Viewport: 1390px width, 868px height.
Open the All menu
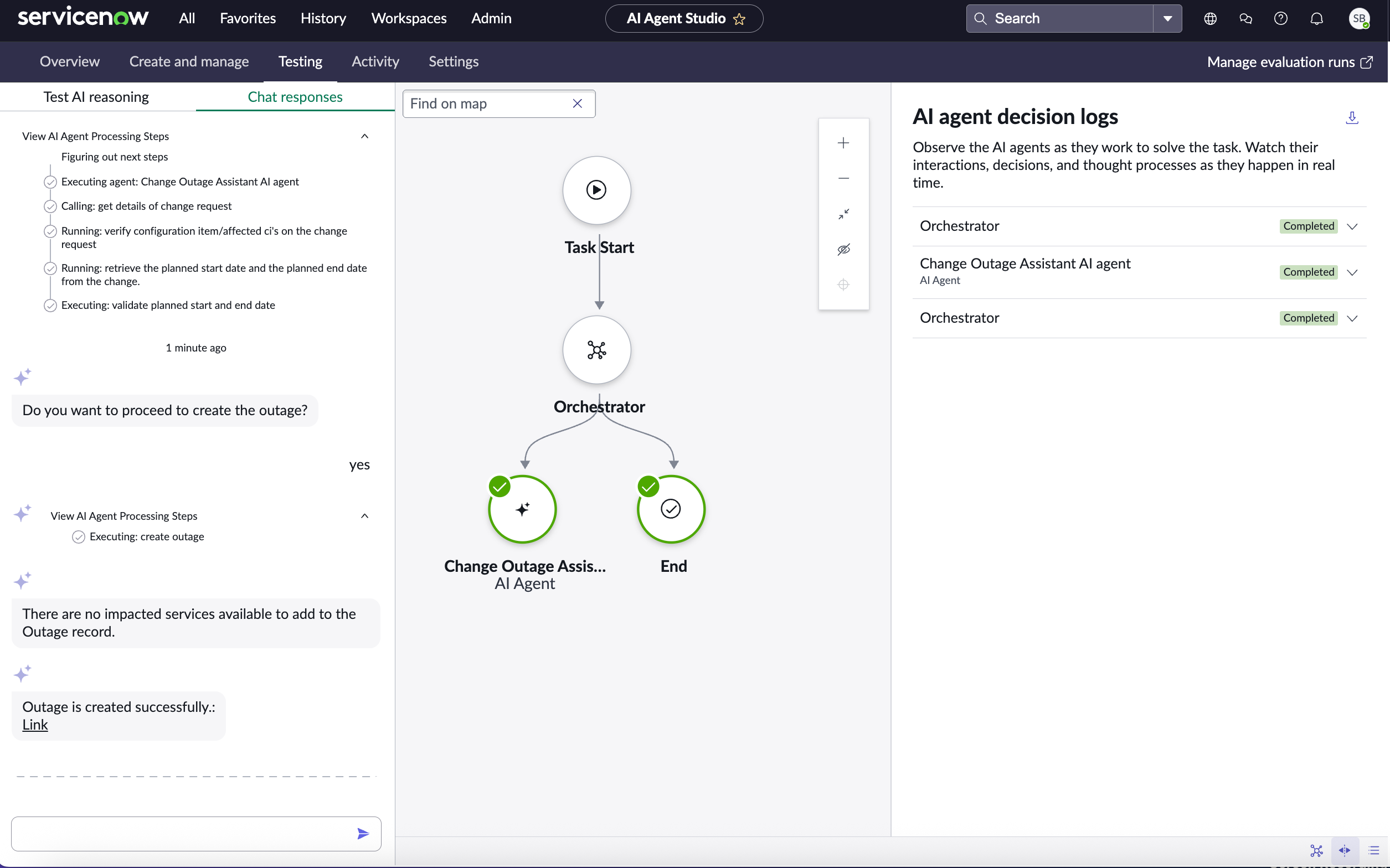[x=187, y=18]
